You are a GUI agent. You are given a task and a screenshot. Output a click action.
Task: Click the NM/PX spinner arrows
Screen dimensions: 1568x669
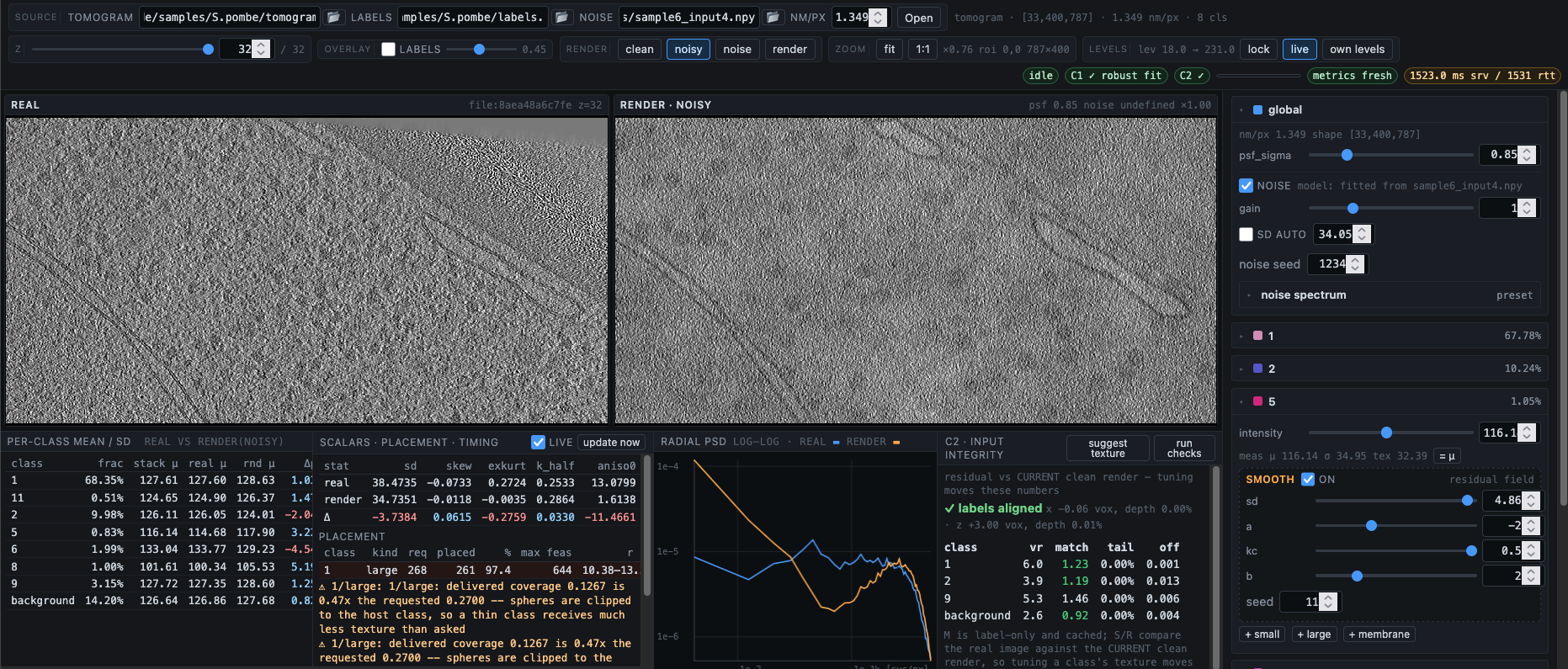(x=878, y=17)
